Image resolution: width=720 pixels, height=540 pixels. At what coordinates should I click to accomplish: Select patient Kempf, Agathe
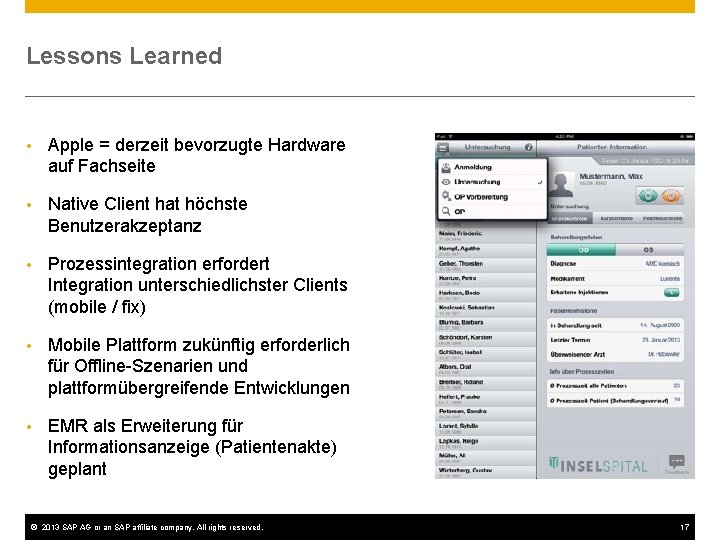pos(485,250)
